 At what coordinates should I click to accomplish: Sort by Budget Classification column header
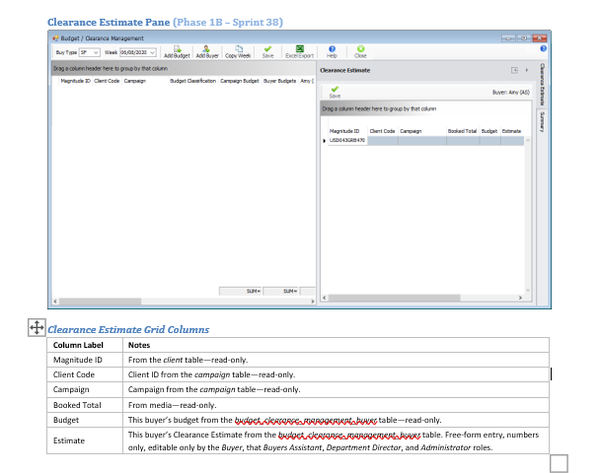(192, 80)
